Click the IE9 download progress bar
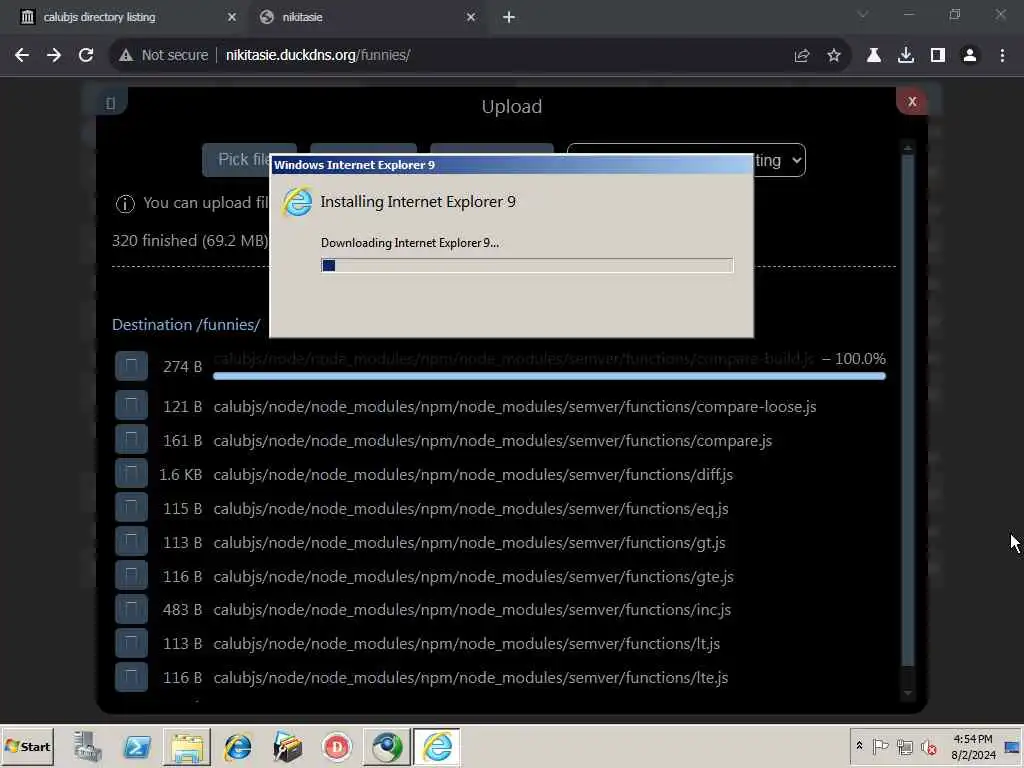Screen dimensions: 1024x768 click(527, 265)
